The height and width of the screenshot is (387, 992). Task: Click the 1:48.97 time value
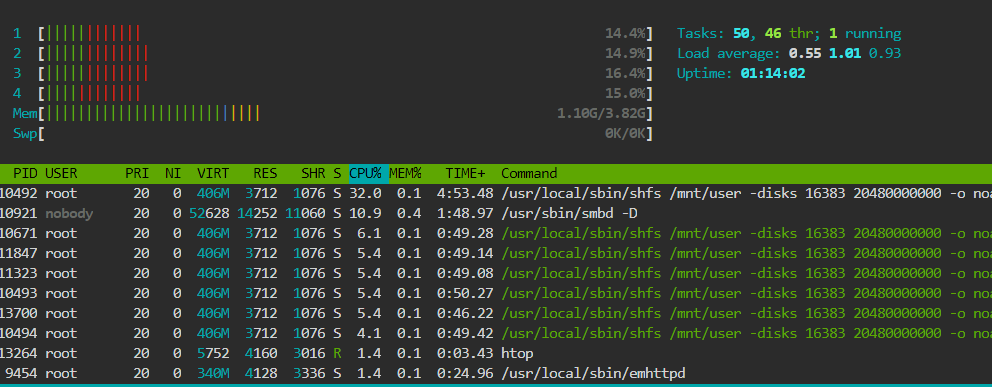[465, 213]
